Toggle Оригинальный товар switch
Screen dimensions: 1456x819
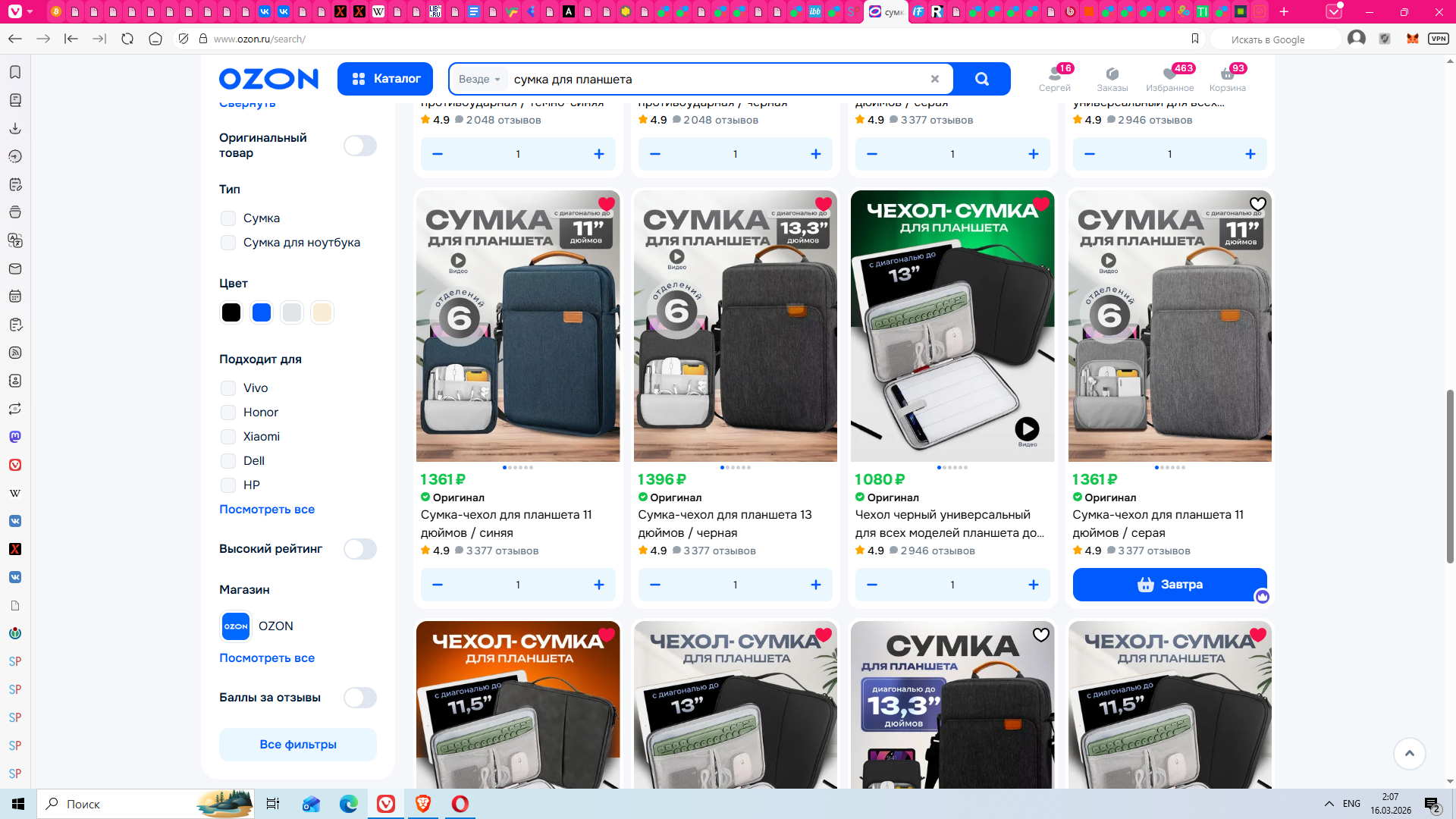[359, 146]
